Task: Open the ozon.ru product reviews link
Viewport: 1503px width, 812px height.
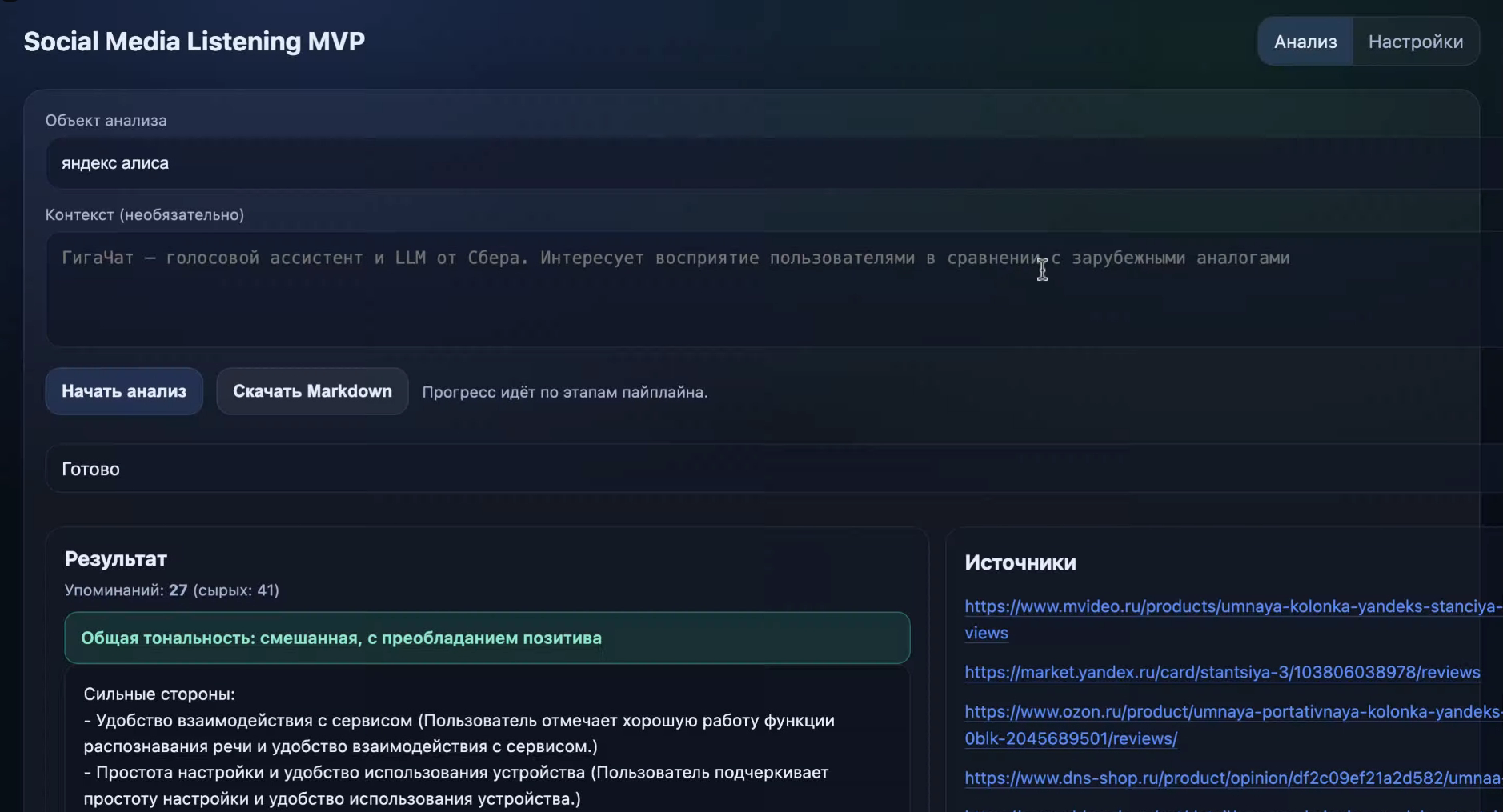Action: (x=1233, y=725)
